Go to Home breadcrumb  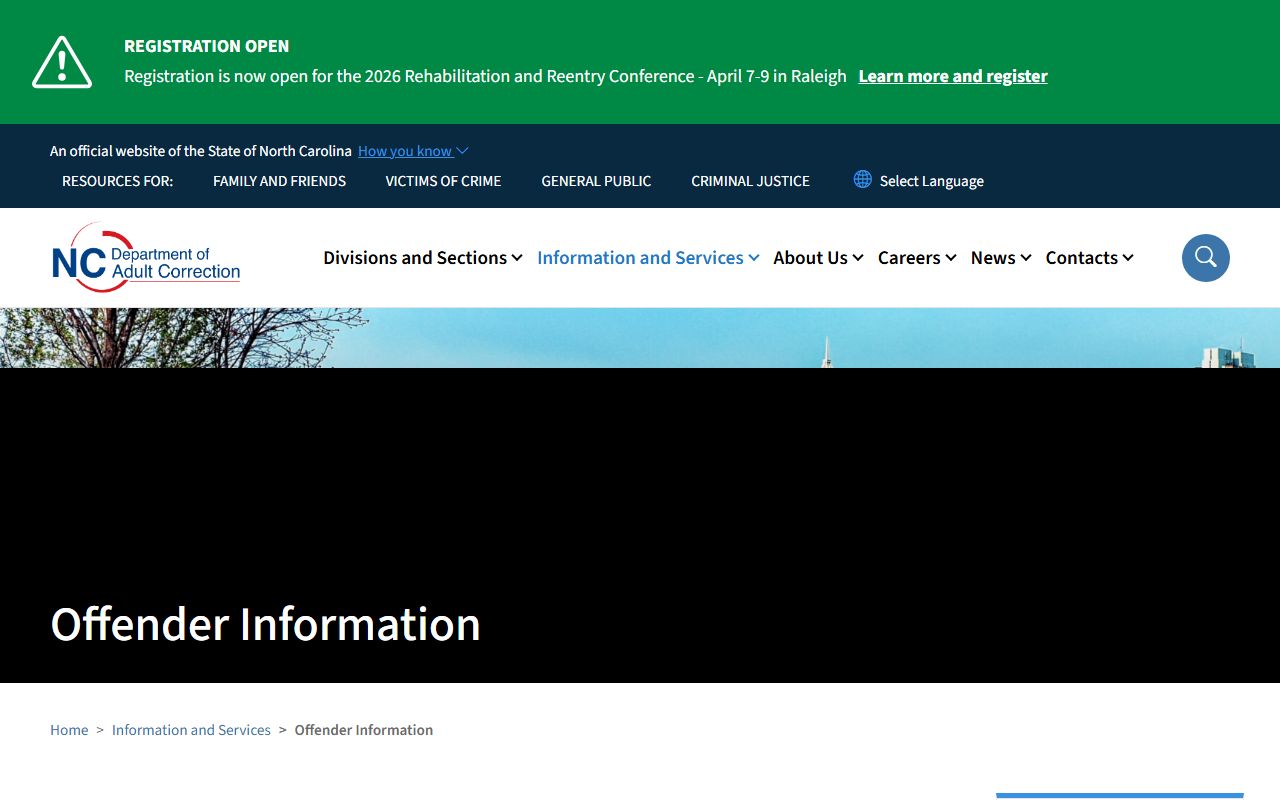click(x=69, y=730)
